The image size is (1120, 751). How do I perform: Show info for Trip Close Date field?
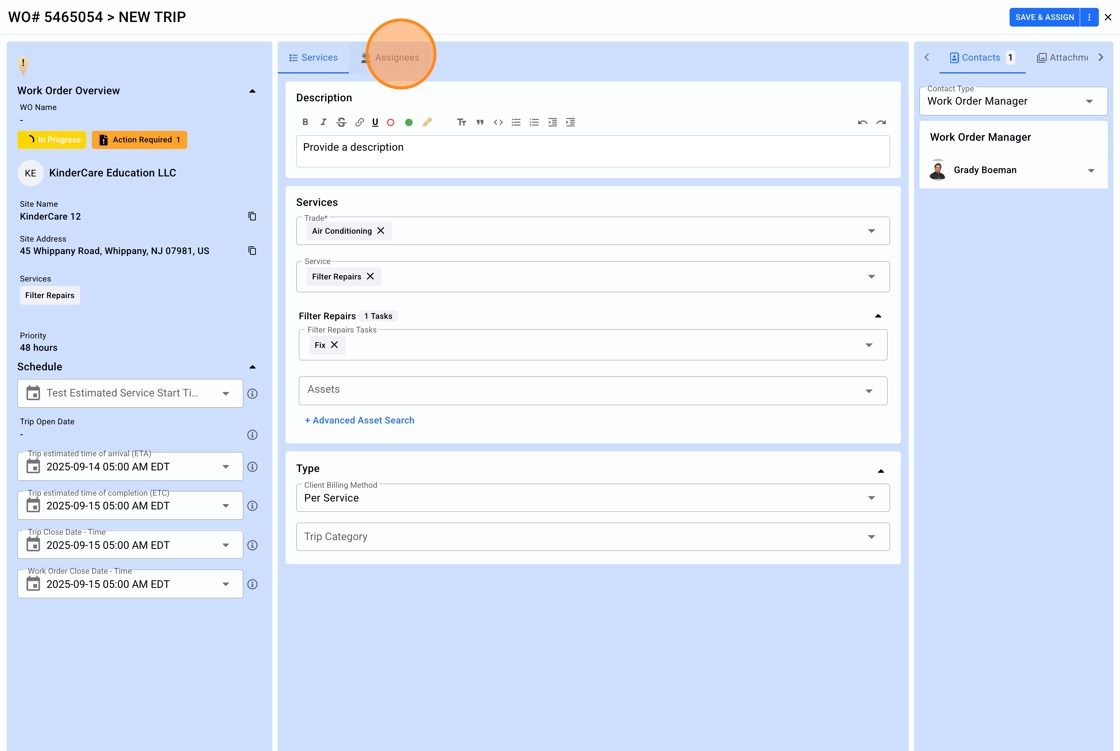point(252,545)
